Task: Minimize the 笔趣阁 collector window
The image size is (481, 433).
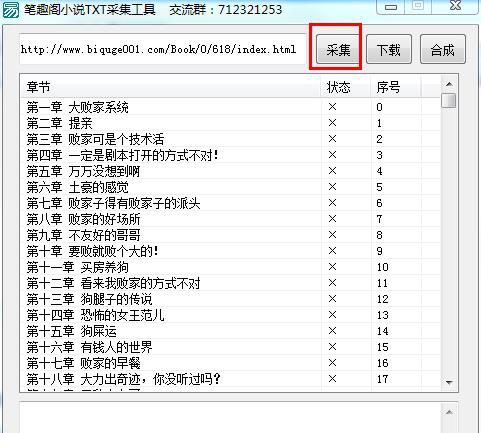Action: [x=391, y=7]
